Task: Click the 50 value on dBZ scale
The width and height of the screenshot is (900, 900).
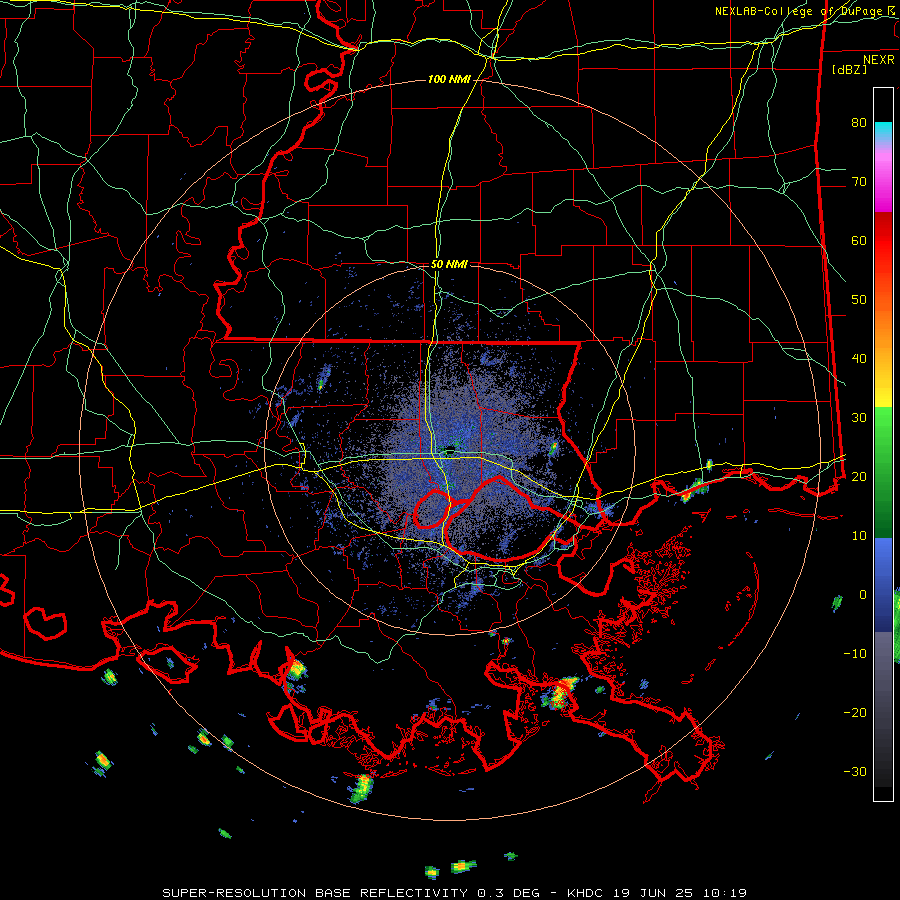Action: click(x=859, y=300)
